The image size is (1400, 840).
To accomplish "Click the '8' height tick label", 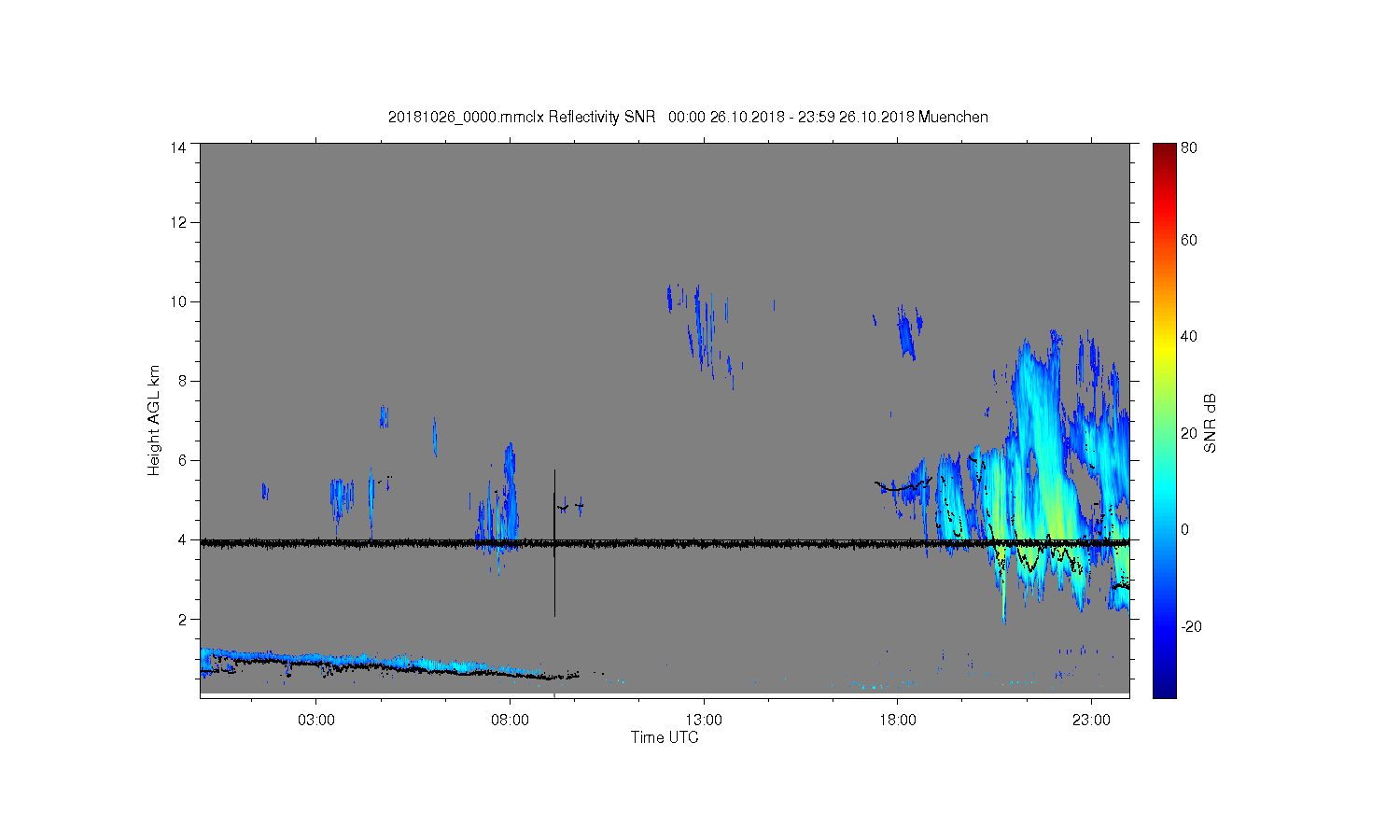I will [181, 381].
